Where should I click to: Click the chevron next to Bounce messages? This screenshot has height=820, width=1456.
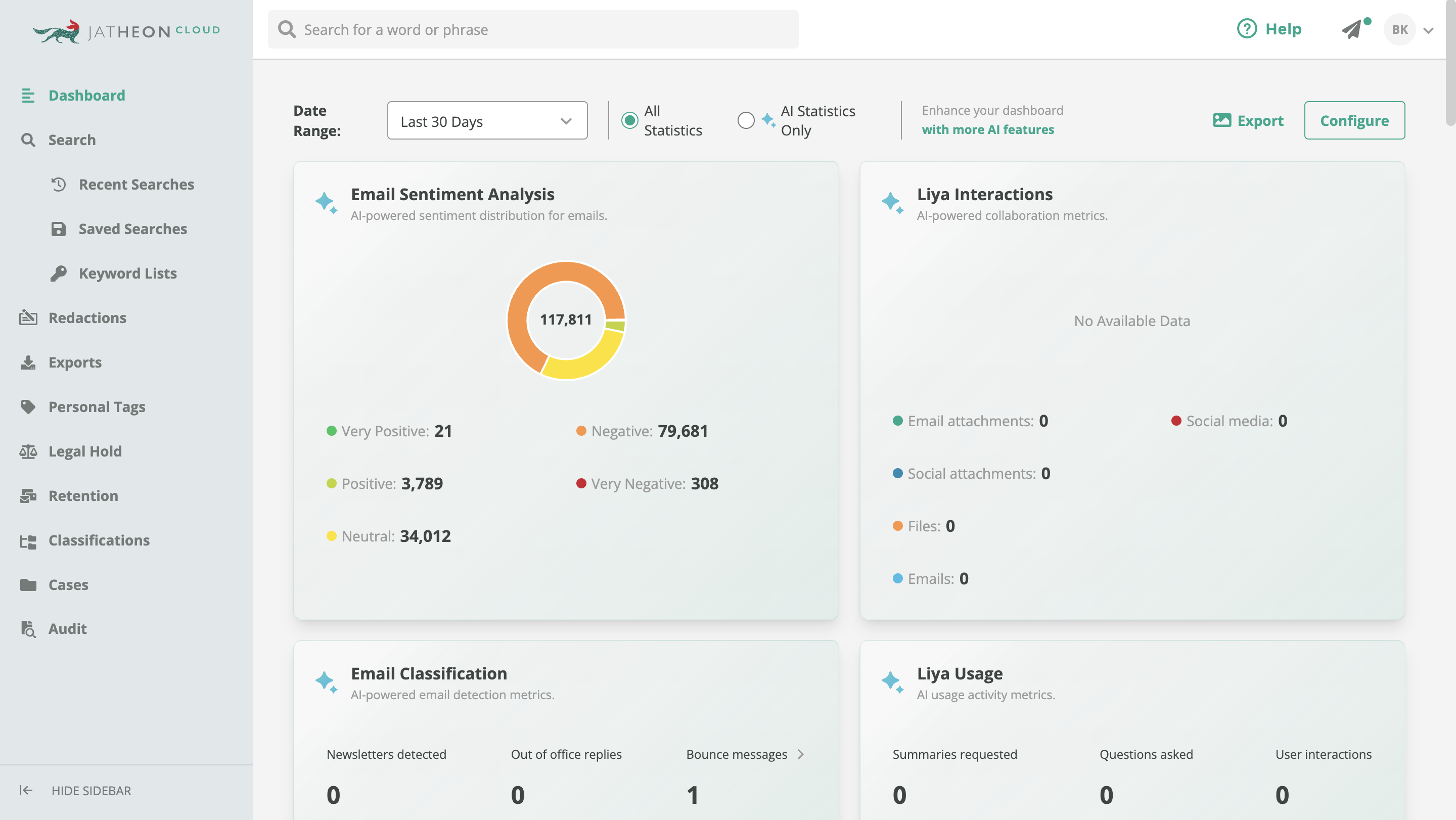(800, 754)
